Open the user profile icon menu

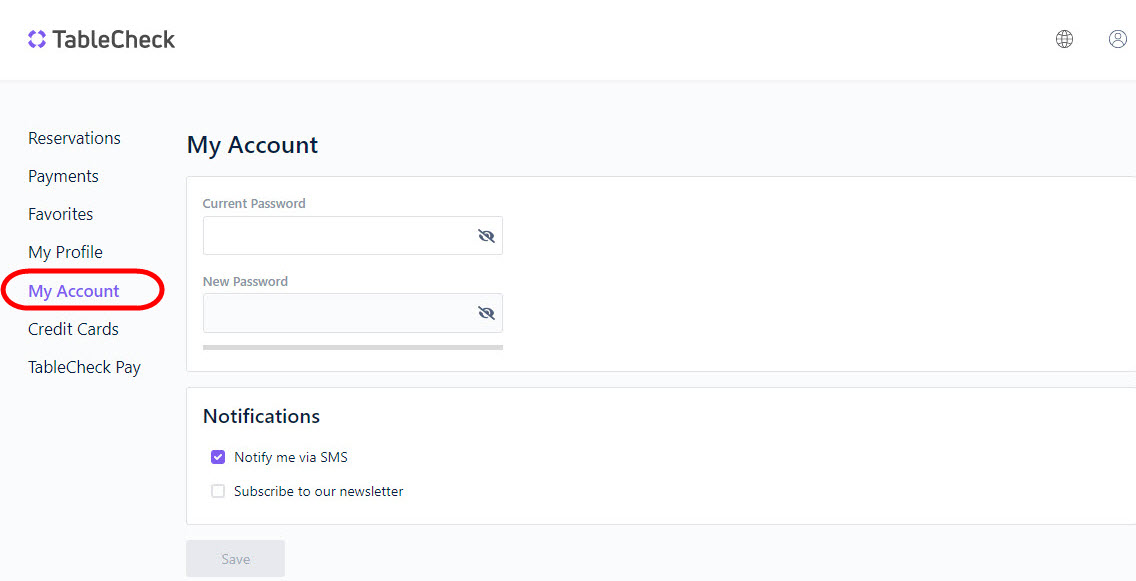(1117, 39)
